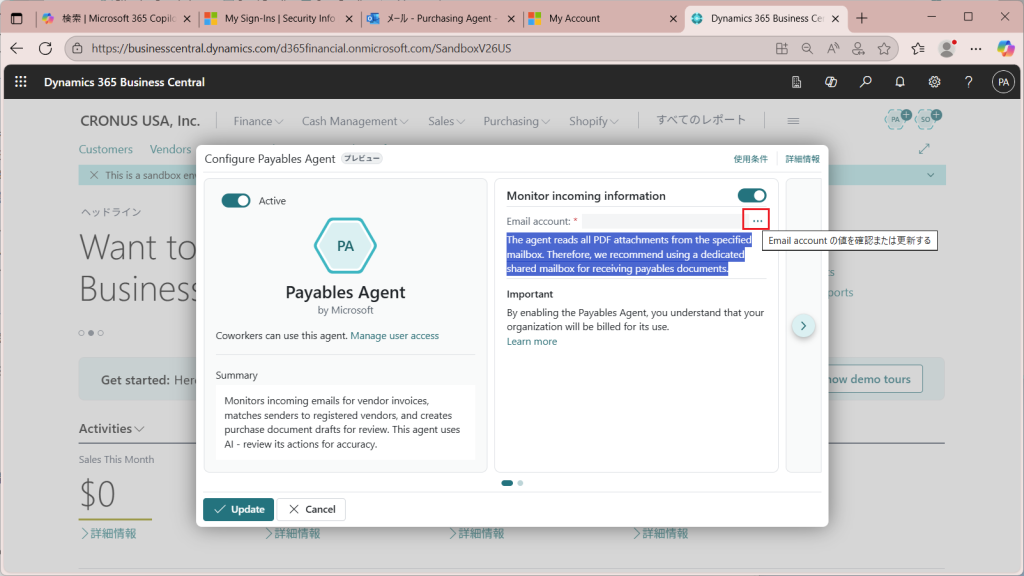Open すべてのレポート menu item
The height and width of the screenshot is (576, 1024).
click(x=701, y=120)
